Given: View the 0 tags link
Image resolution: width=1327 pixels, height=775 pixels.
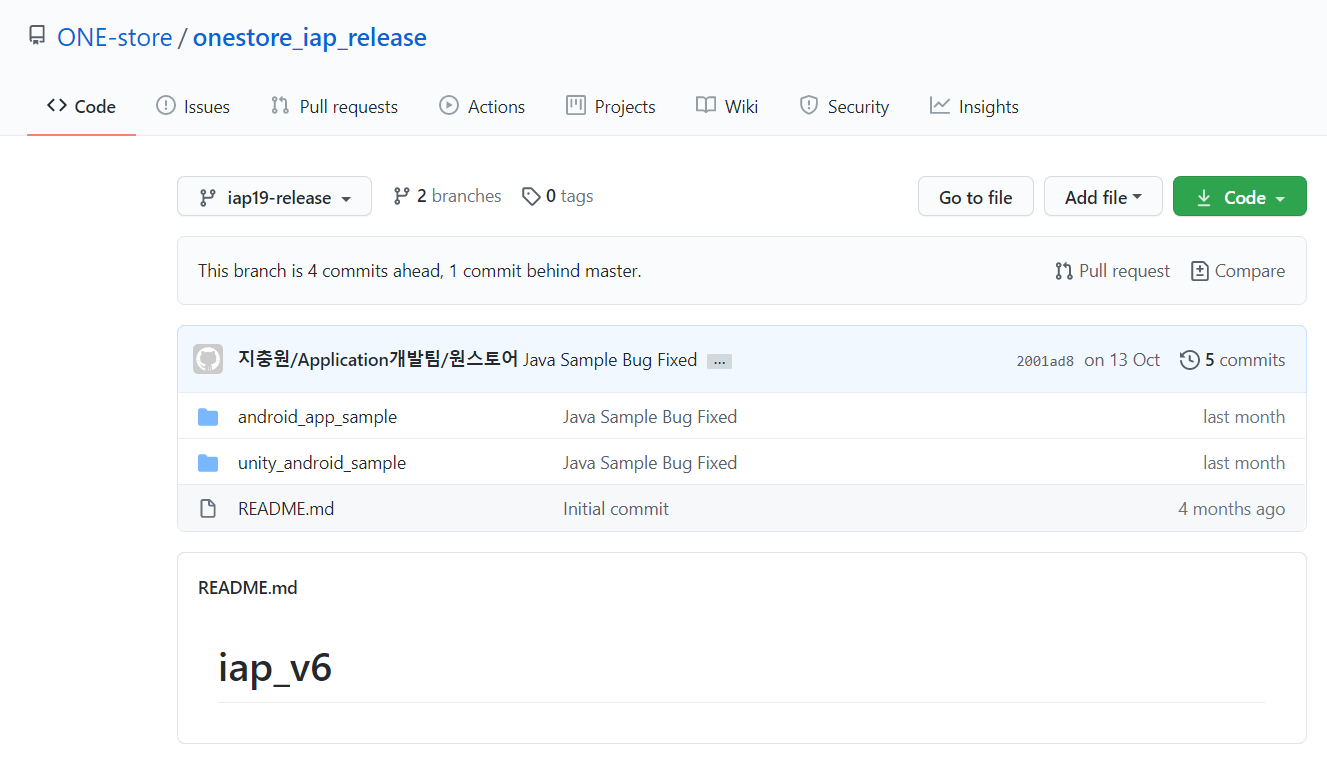Looking at the screenshot, I should click(x=557, y=196).
